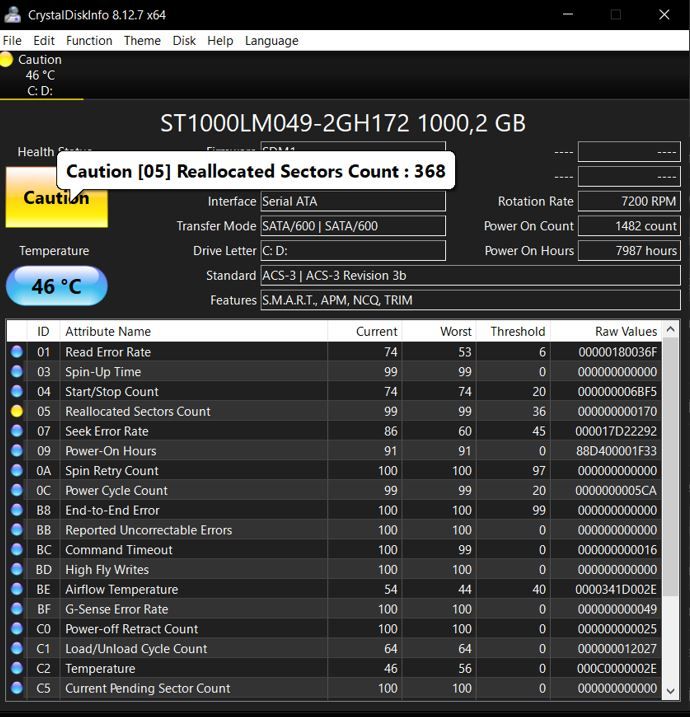Image resolution: width=690 pixels, height=717 pixels.
Task: Click the status icon for Load/Unload Cycle Count
Action: click(16, 648)
